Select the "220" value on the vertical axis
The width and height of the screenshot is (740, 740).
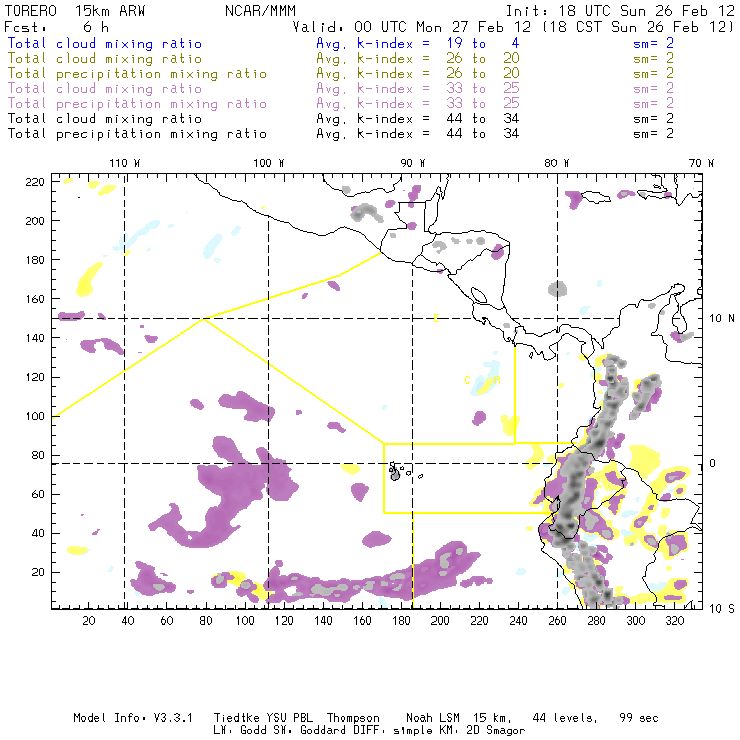click(35, 182)
